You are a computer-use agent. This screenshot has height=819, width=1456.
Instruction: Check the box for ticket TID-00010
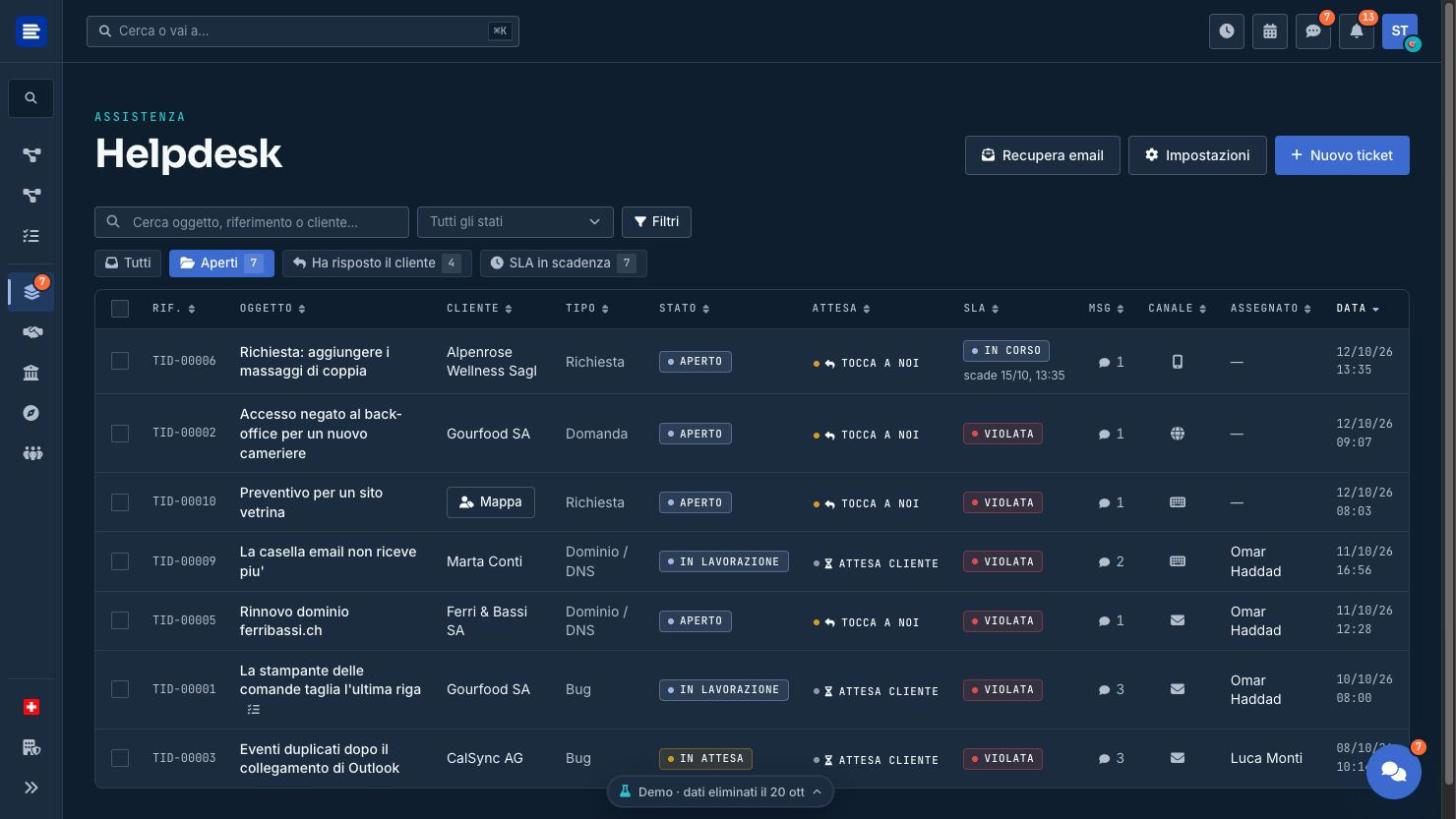120,502
